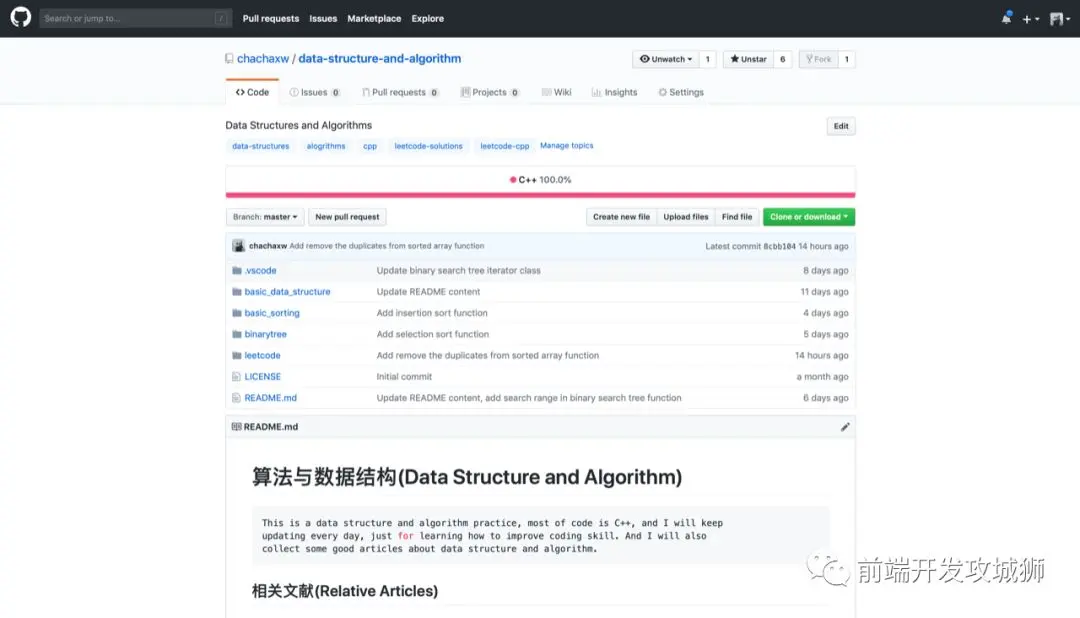Click the leetcode folder icon
The height and width of the screenshot is (618, 1080).
click(x=237, y=356)
